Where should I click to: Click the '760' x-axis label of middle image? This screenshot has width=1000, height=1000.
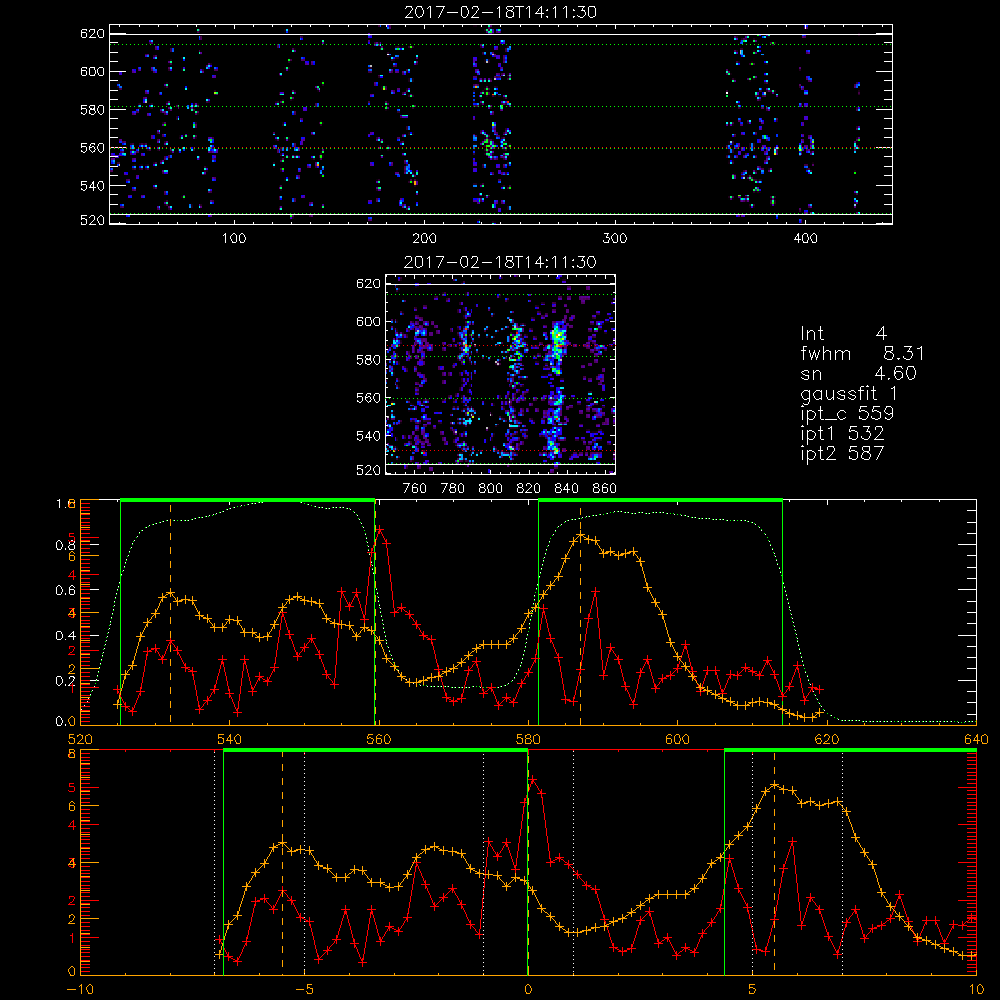(415, 489)
